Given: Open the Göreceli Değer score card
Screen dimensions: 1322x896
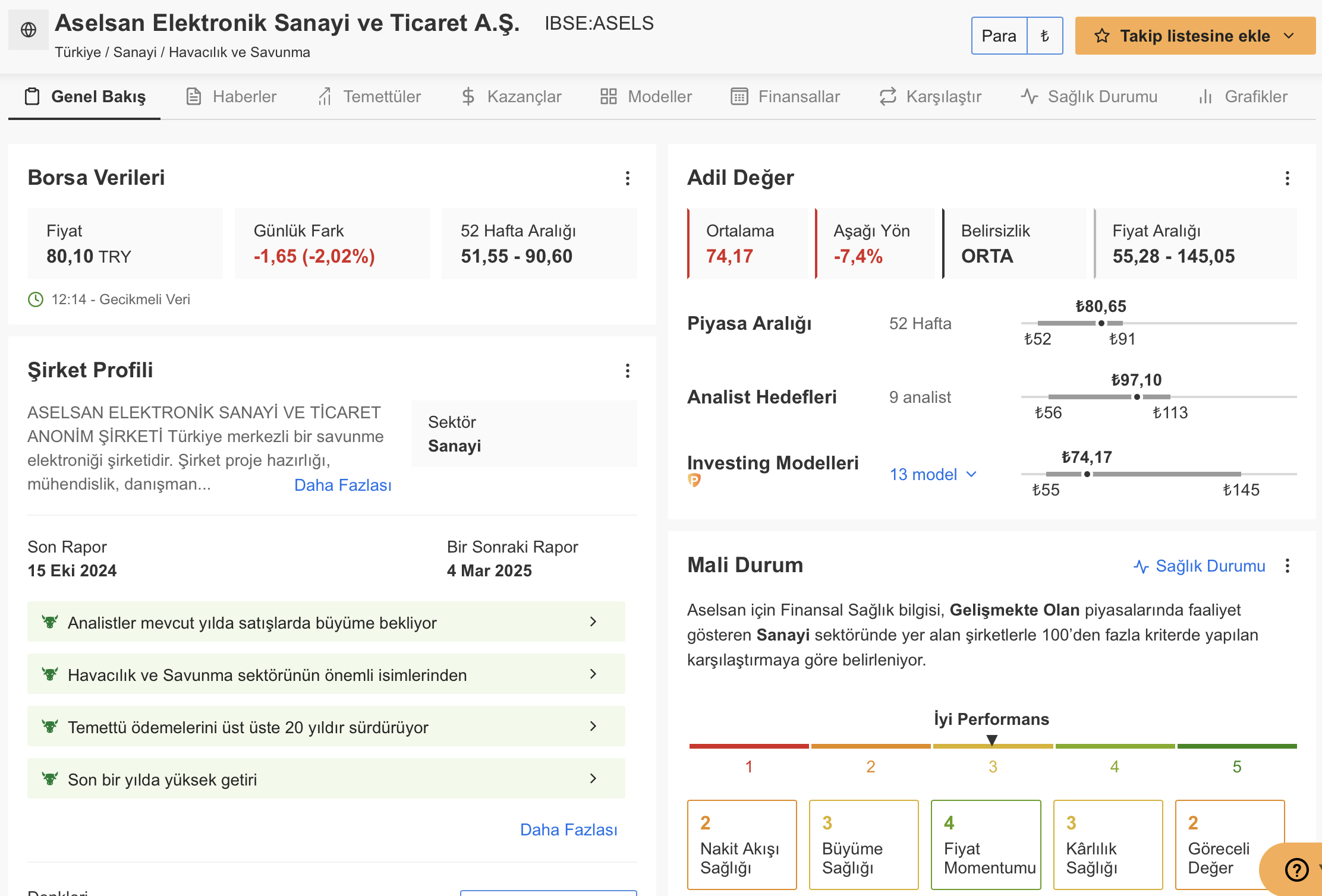Looking at the screenshot, I should [1230, 845].
